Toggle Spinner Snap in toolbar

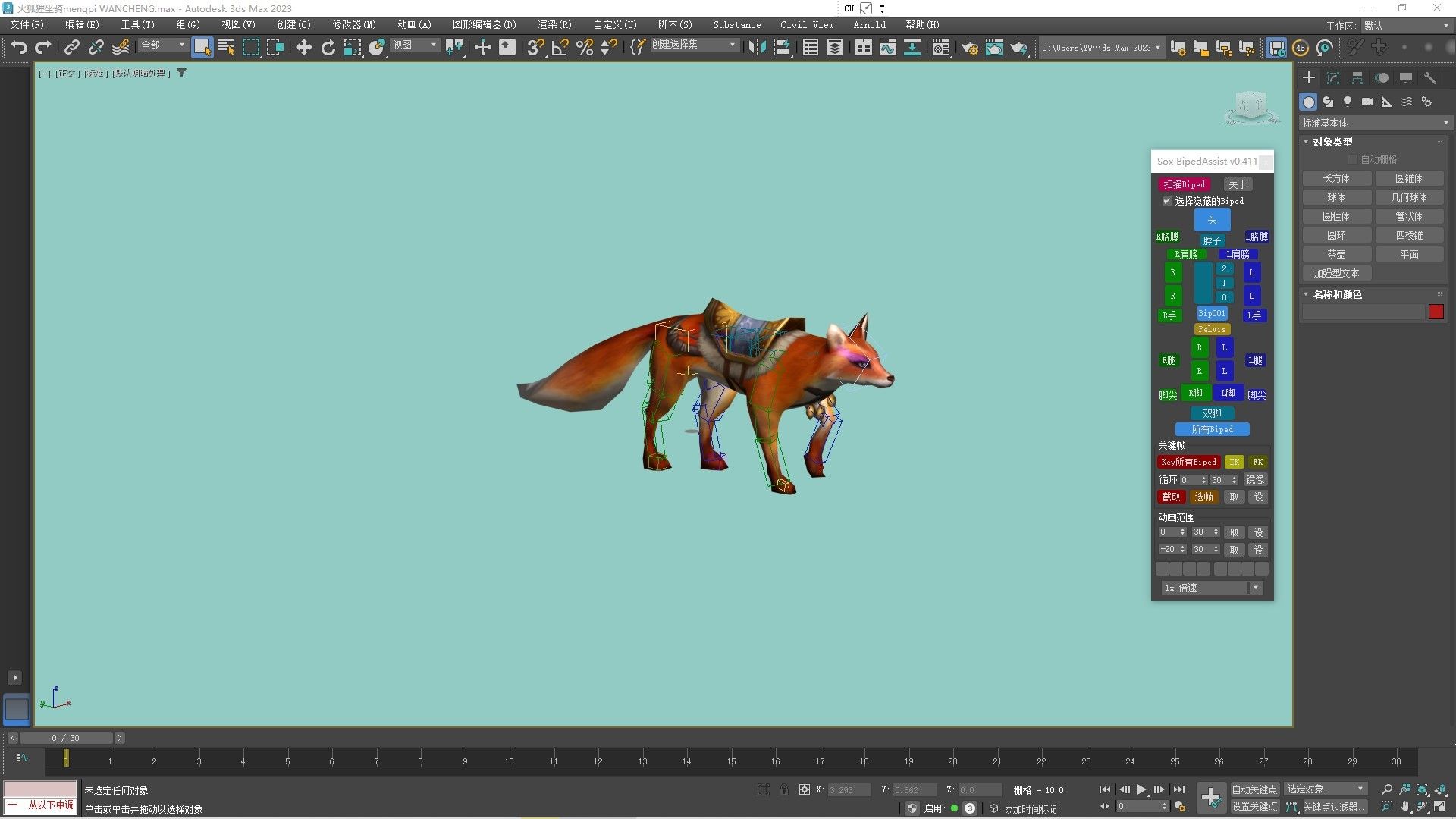point(608,47)
